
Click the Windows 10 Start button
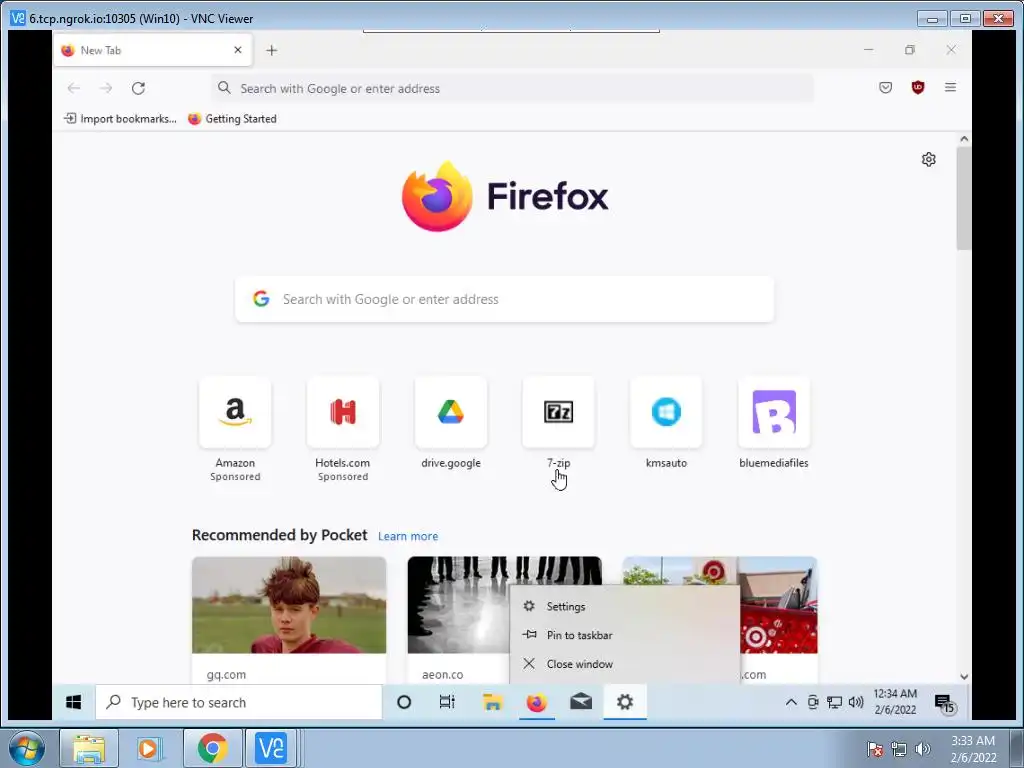point(73,702)
